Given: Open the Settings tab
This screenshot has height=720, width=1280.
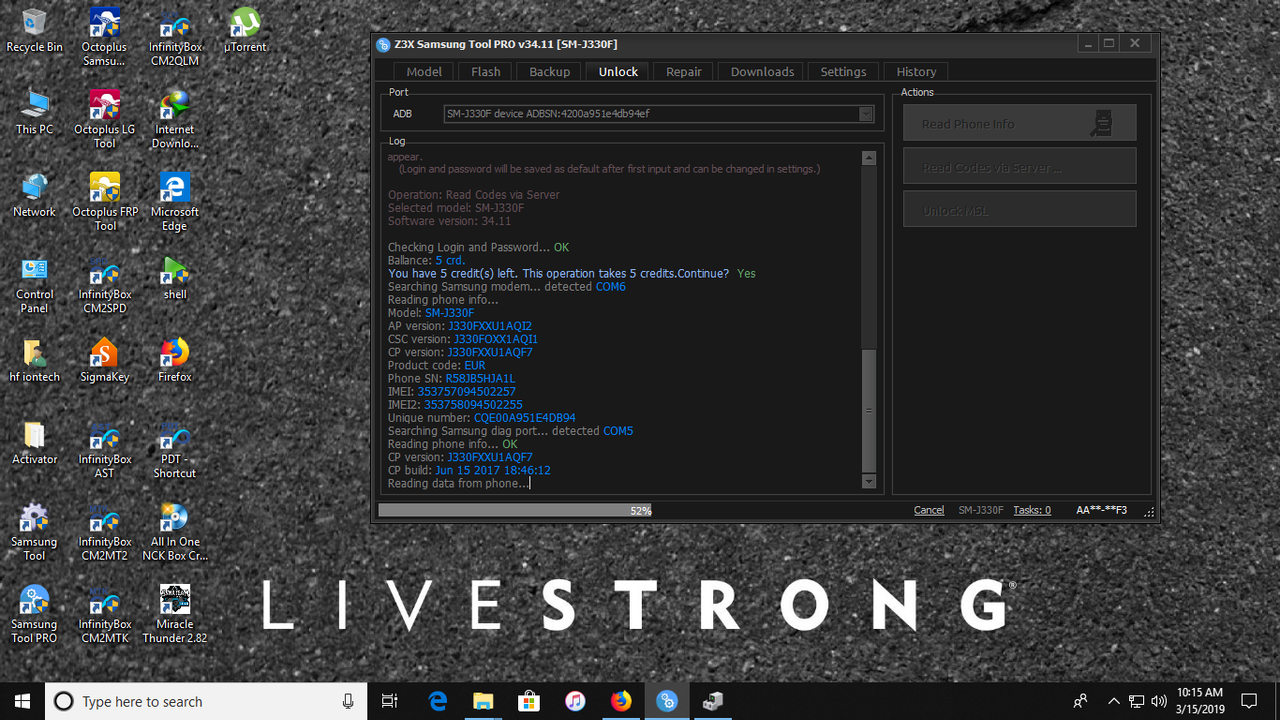Looking at the screenshot, I should (x=843, y=72).
